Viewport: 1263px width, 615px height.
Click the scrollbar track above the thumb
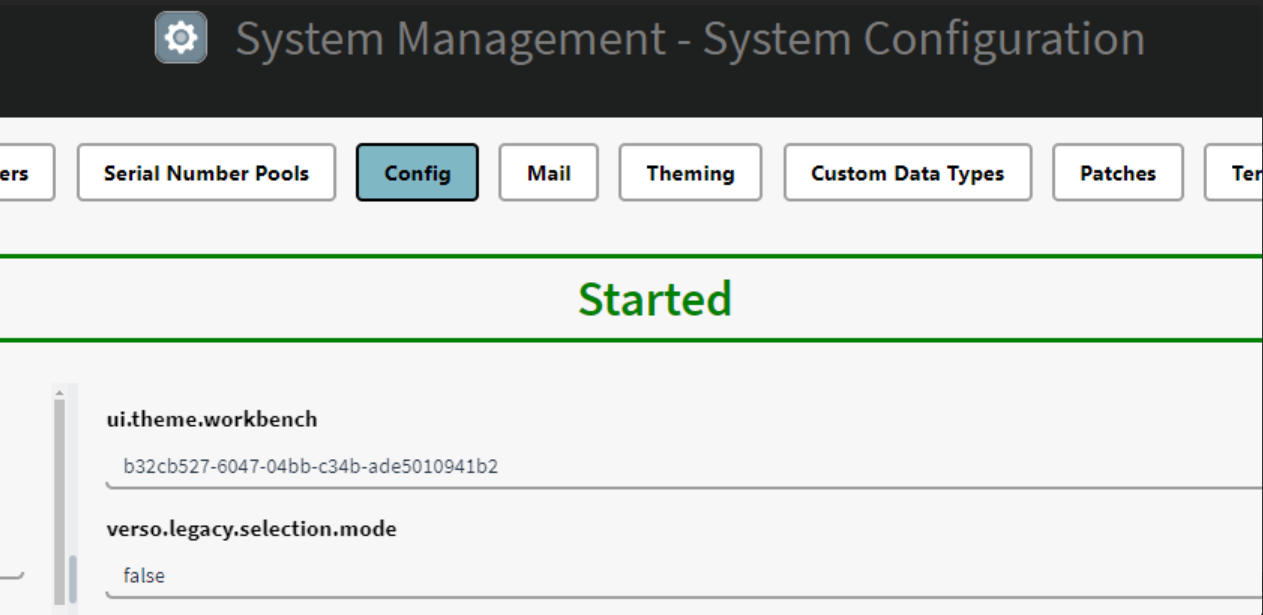(60, 470)
